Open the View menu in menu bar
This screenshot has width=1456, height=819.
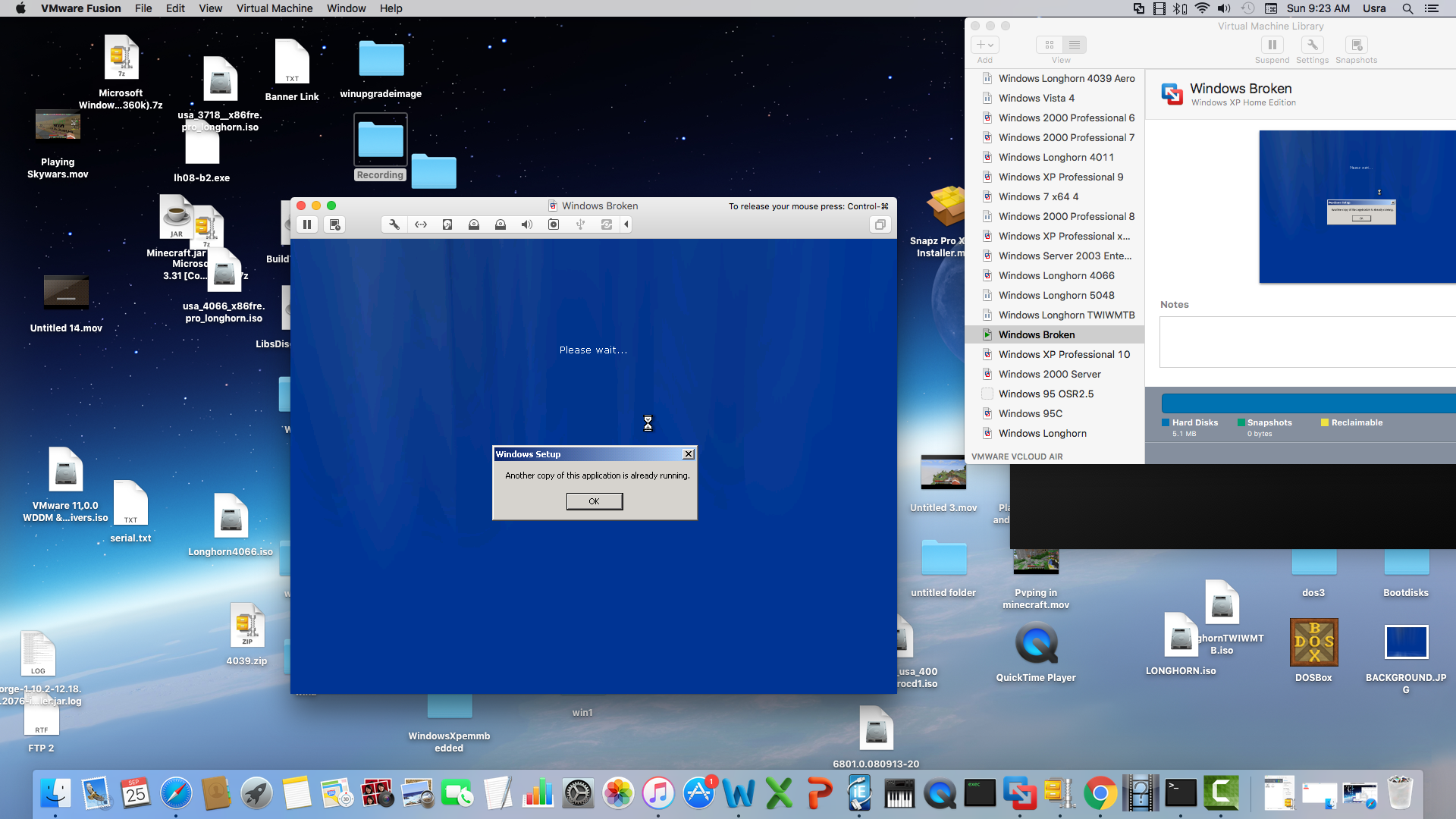(x=211, y=8)
